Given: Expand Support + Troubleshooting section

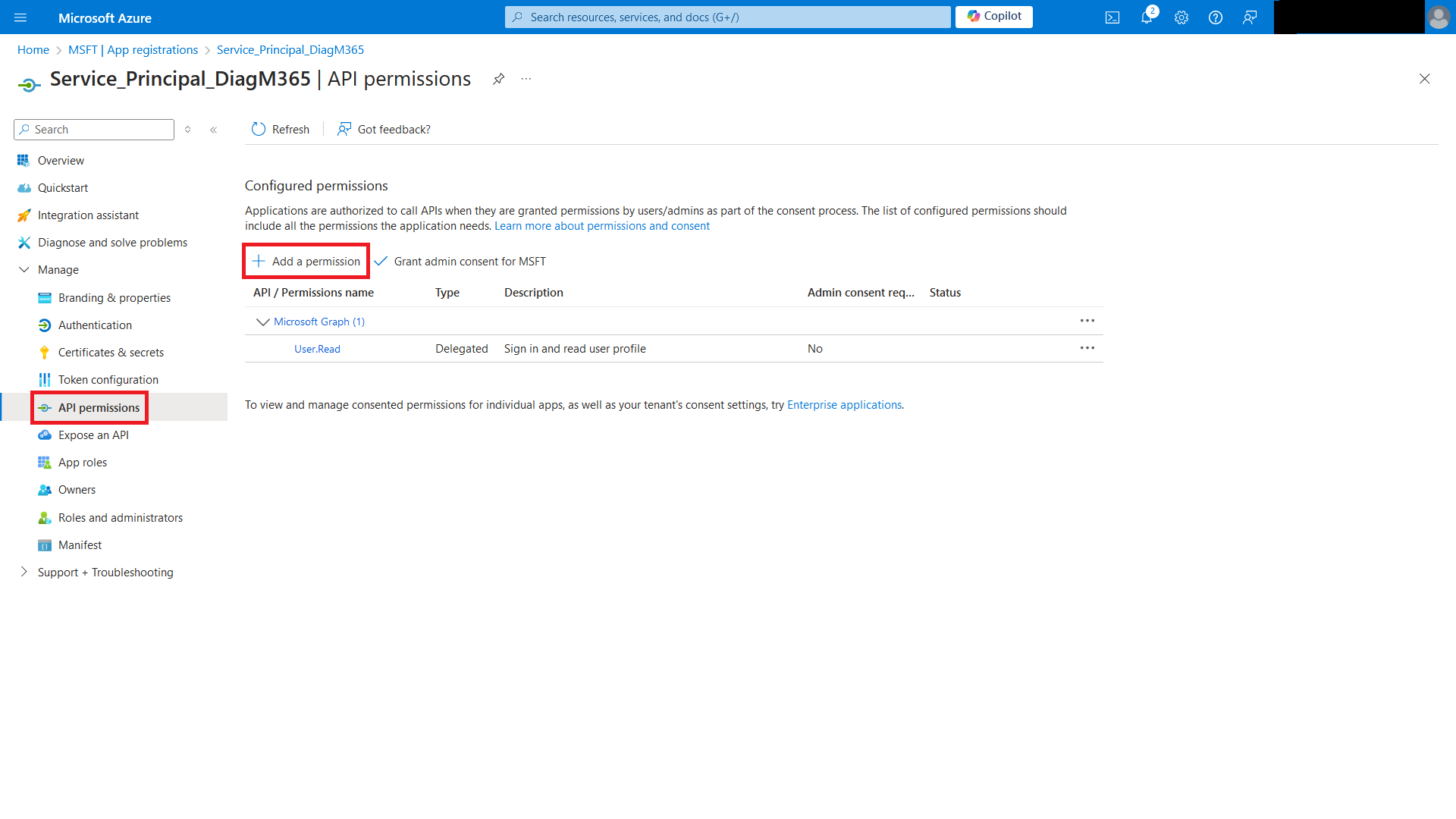Looking at the screenshot, I should (x=24, y=572).
